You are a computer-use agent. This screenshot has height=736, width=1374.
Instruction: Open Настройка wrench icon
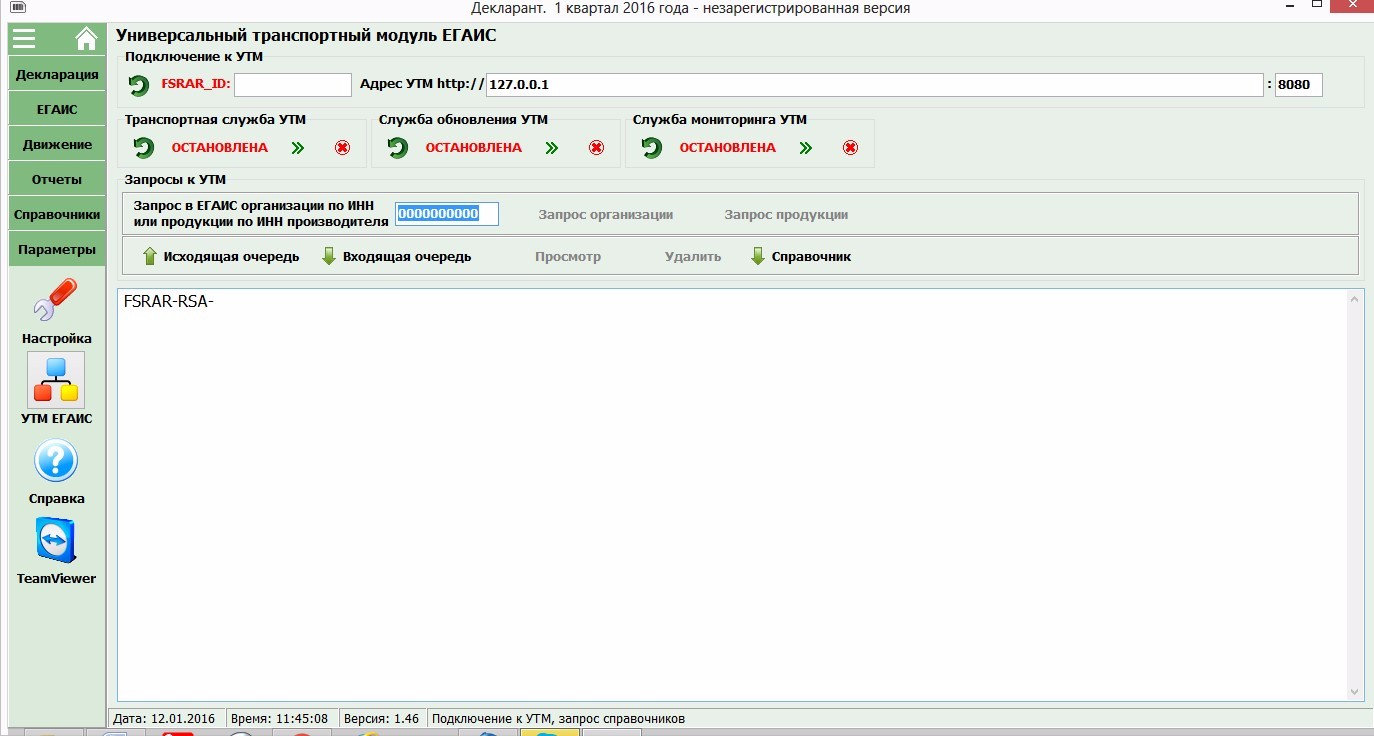coord(56,300)
